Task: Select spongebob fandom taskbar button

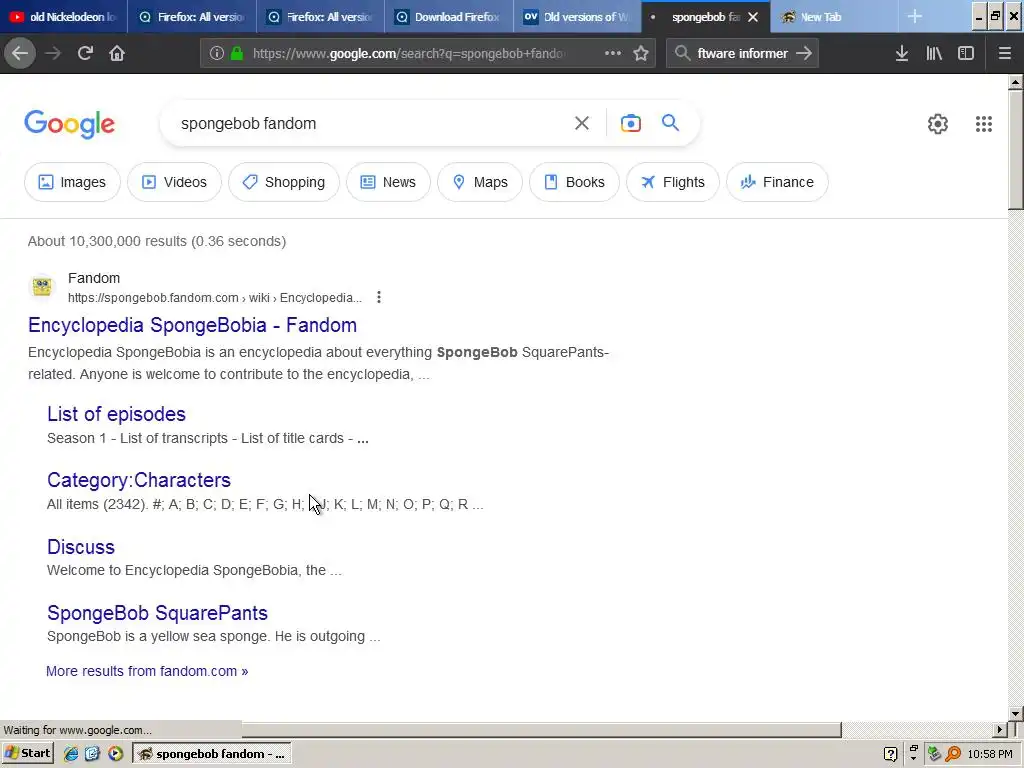Action: click(x=212, y=754)
